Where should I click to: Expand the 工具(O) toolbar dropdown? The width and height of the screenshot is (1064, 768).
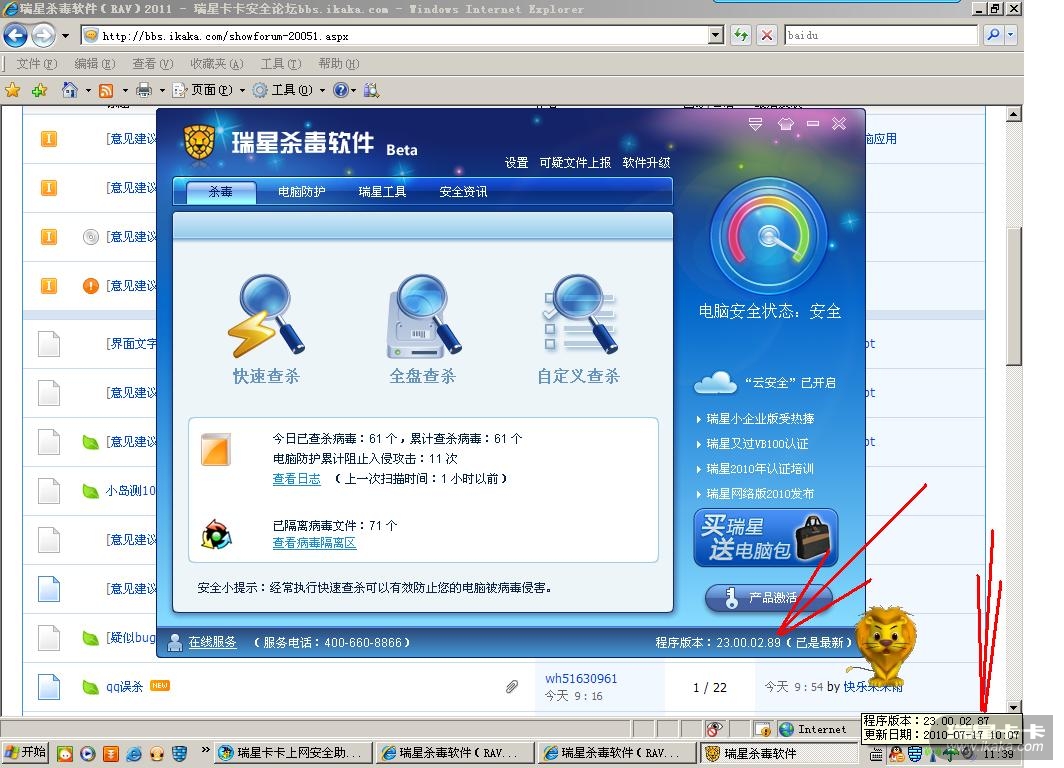[322, 90]
